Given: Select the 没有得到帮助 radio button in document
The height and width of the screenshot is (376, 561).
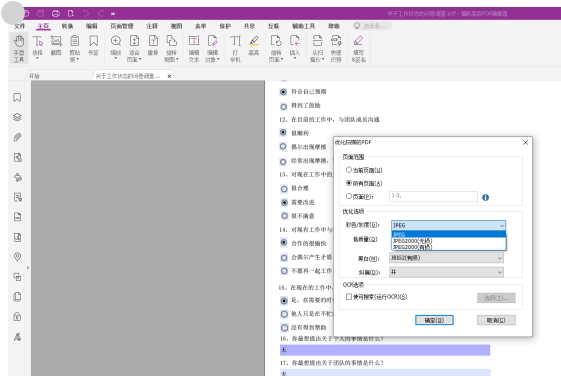Looking at the screenshot, I should [x=284, y=328].
